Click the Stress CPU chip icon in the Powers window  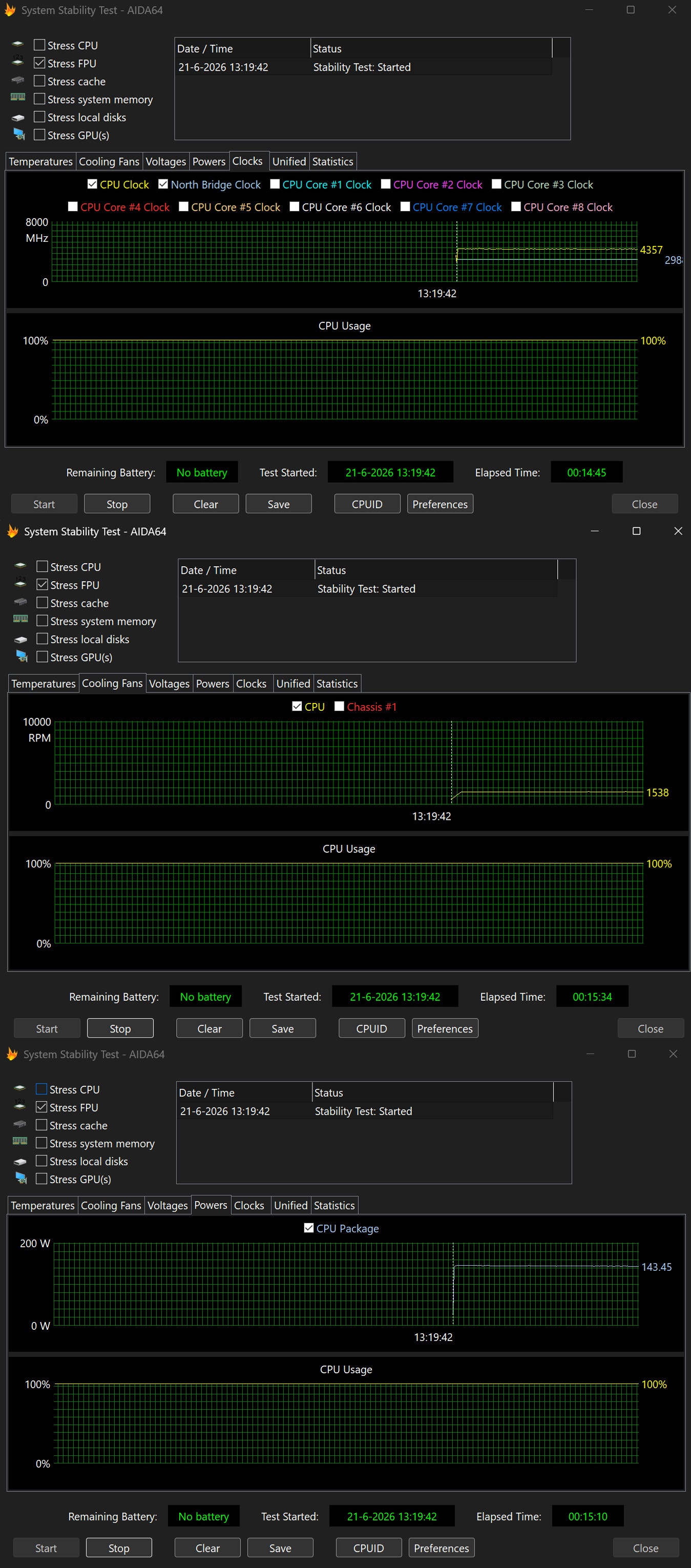20,1089
